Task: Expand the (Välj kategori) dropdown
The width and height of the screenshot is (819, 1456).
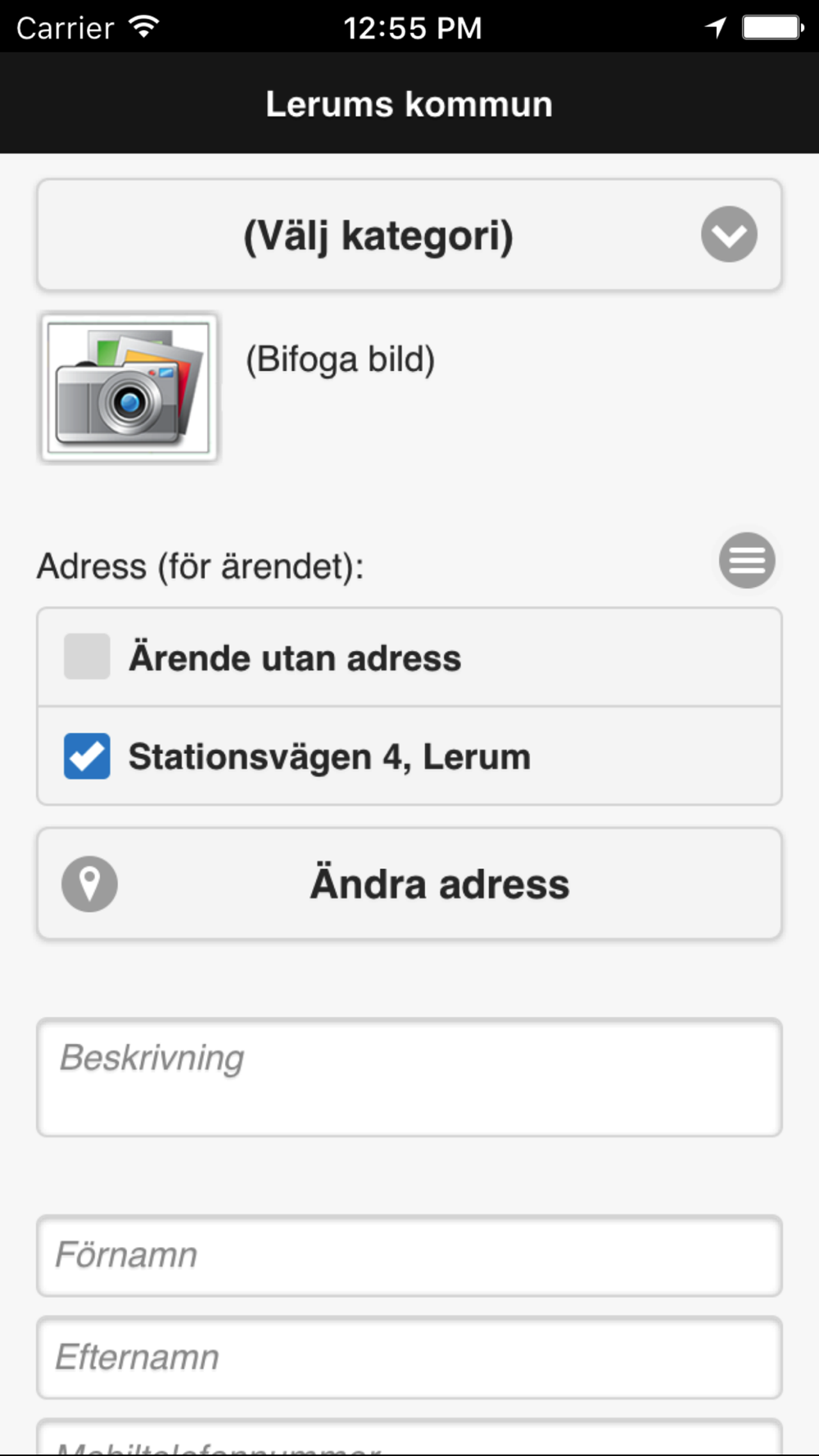Action: (x=409, y=235)
